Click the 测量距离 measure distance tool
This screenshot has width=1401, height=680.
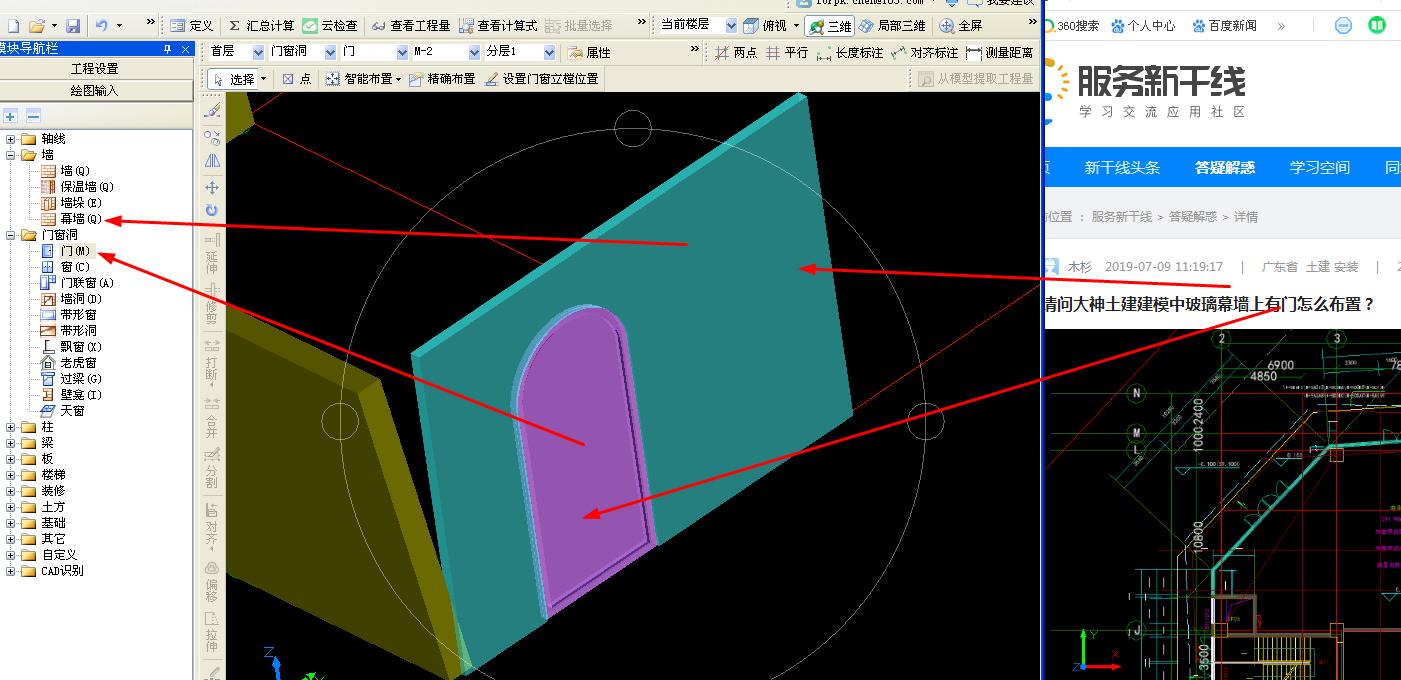(x=999, y=52)
